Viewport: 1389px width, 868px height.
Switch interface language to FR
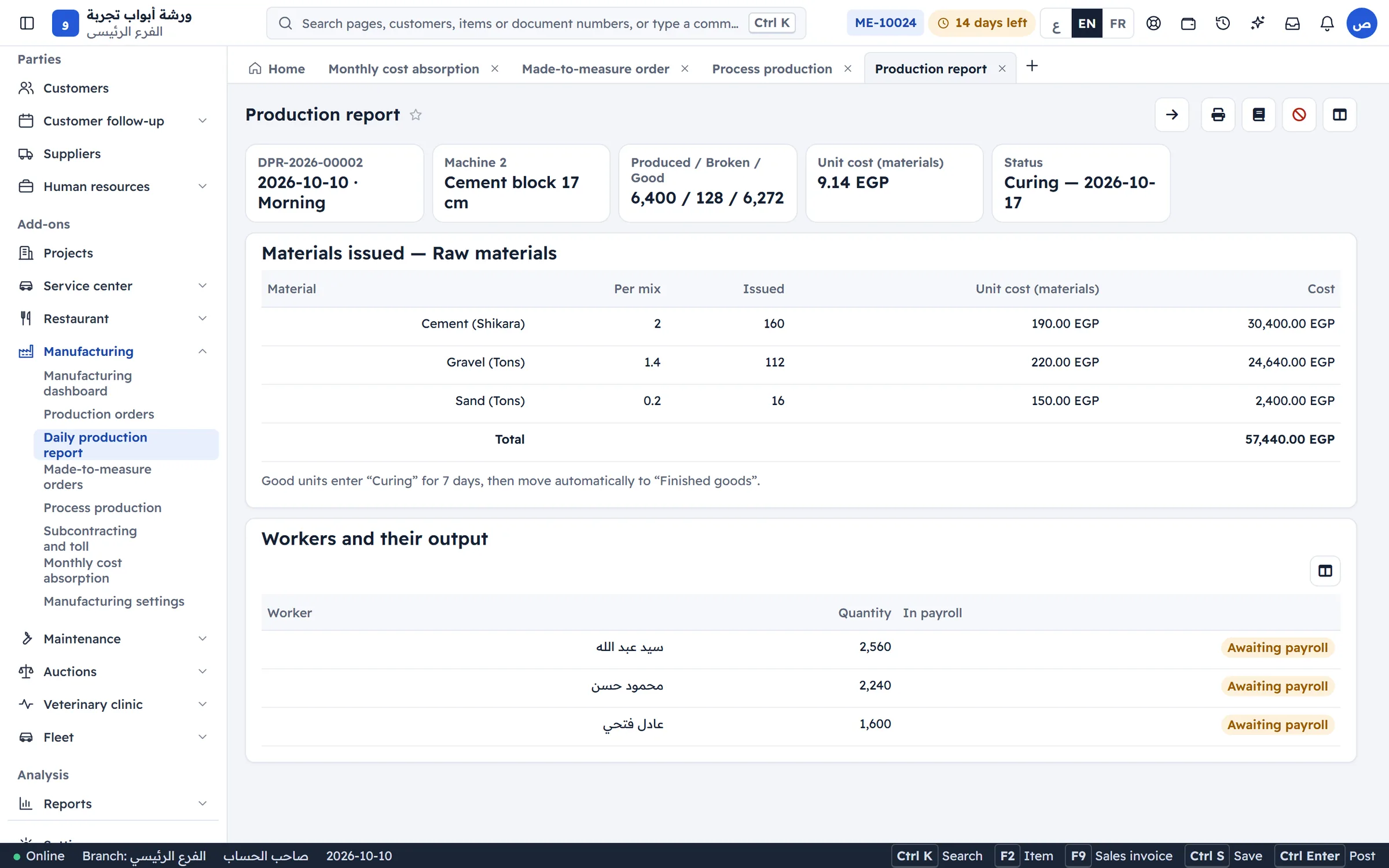click(x=1118, y=23)
